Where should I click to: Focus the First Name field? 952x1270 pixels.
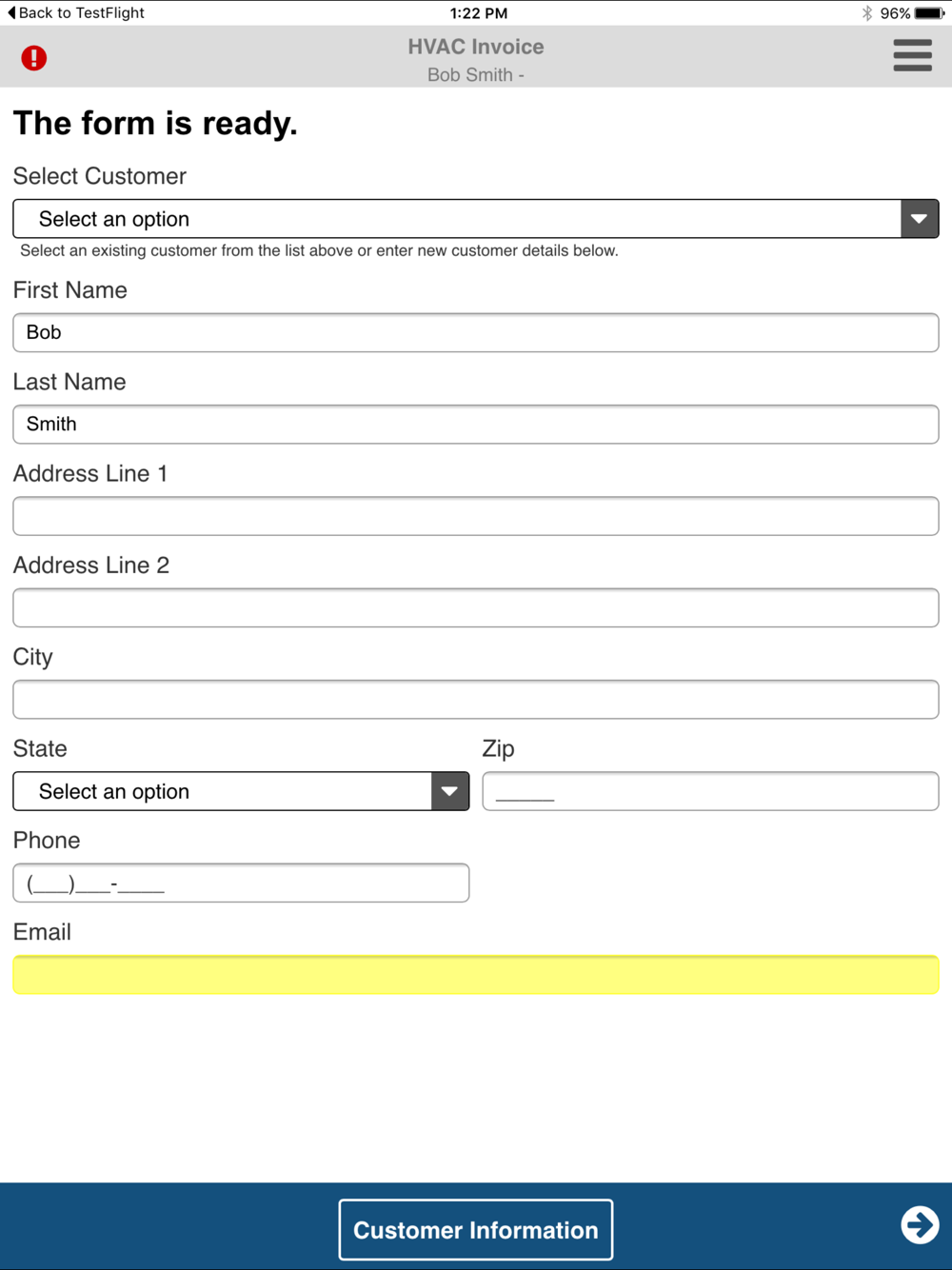(x=476, y=332)
